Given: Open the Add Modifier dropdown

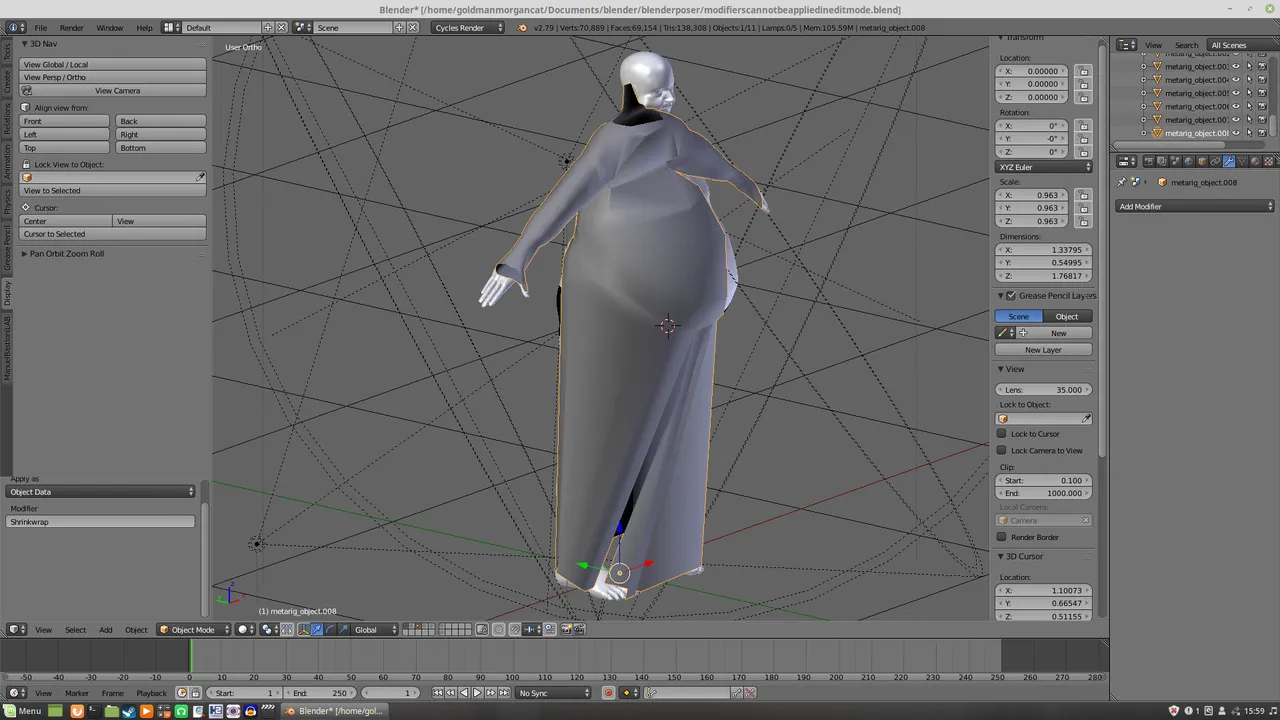Looking at the screenshot, I should [1196, 206].
